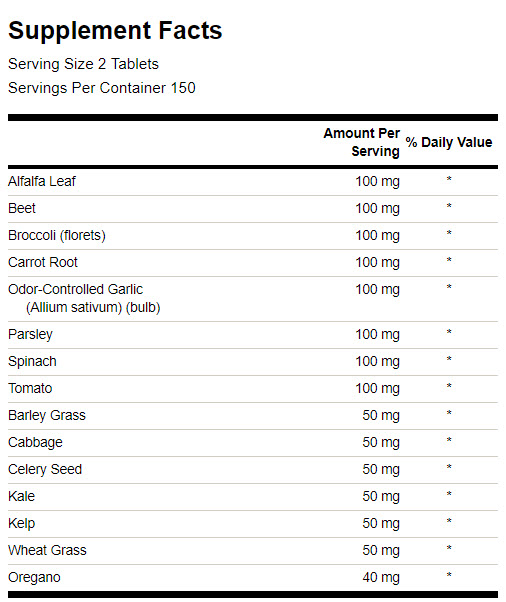Click Odor-Controlled Garlic ingredient name
This screenshot has height=602, width=506.
(75, 289)
